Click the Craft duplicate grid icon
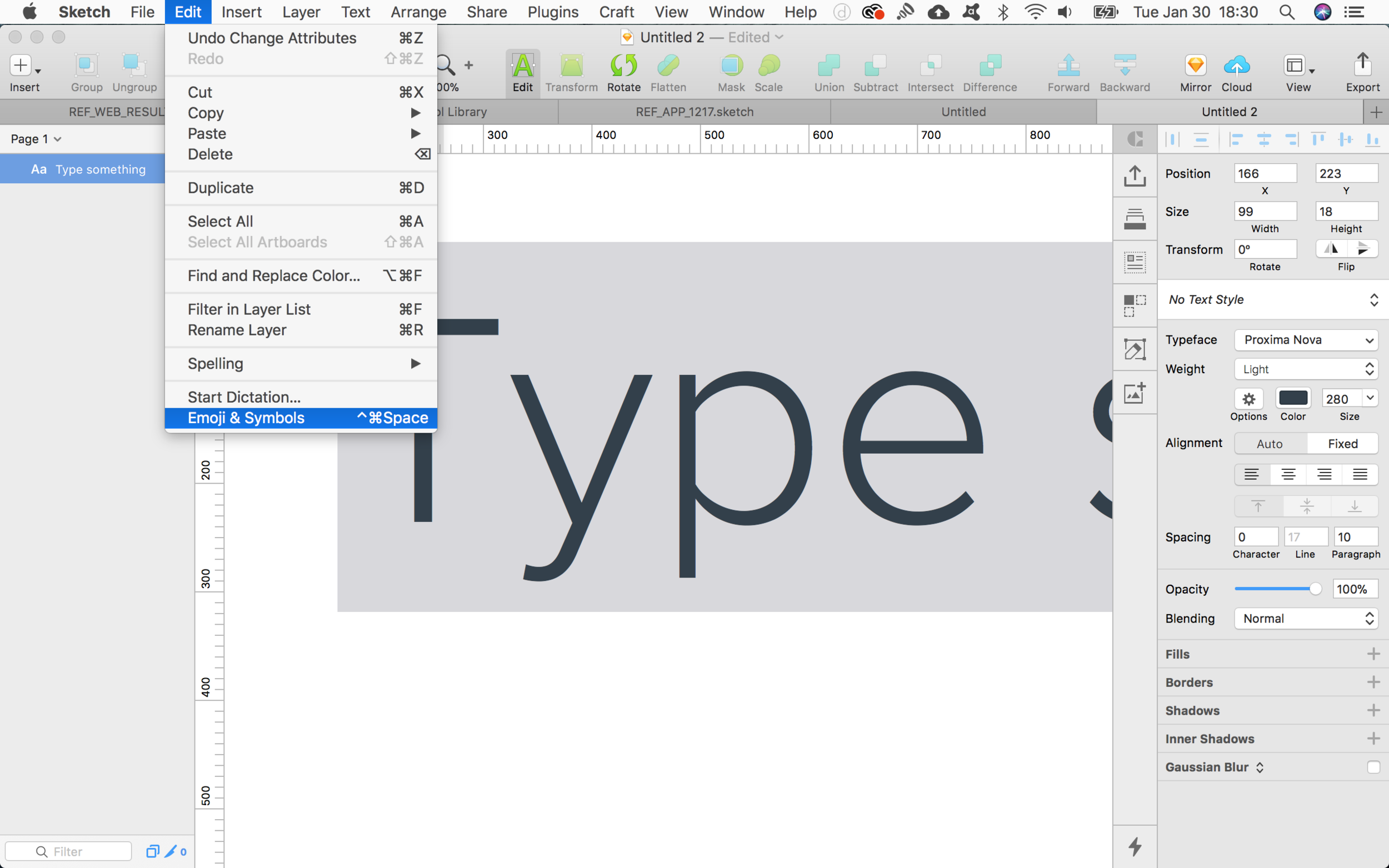The height and width of the screenshot is (868, 1389). pyautogui.click(x=1135, y=305)
